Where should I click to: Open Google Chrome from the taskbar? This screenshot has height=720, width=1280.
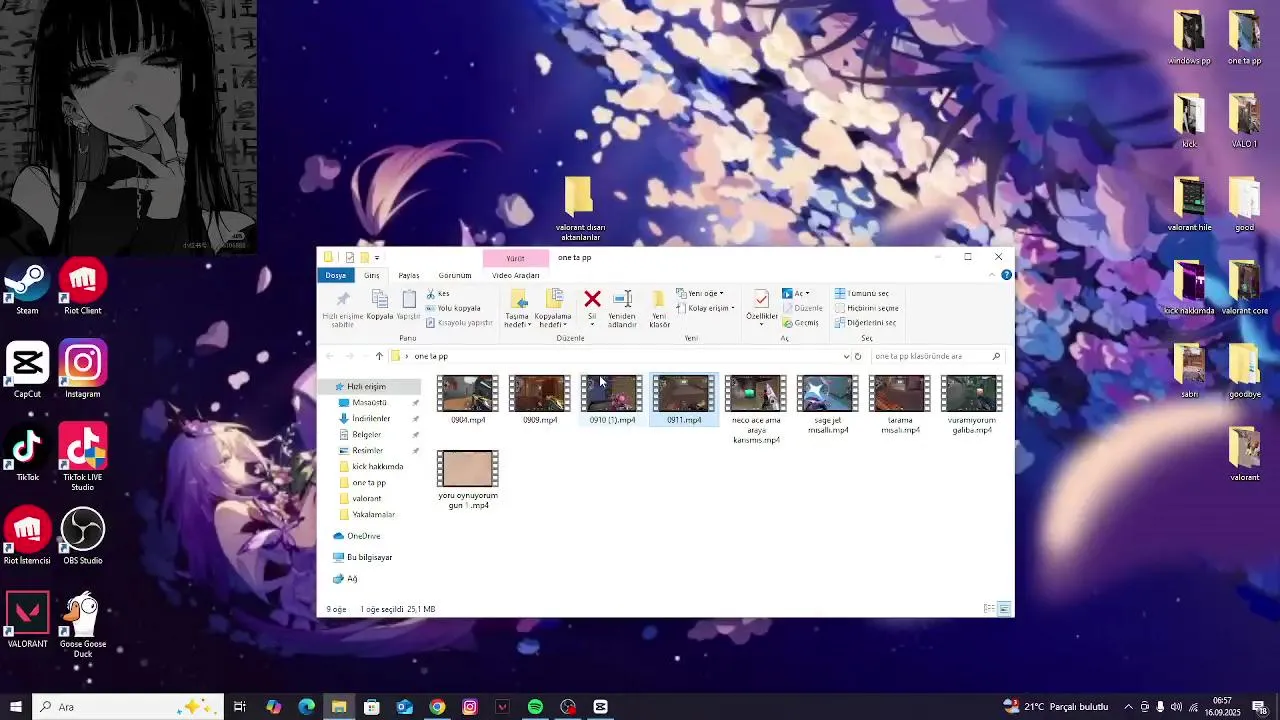(437, 707)
